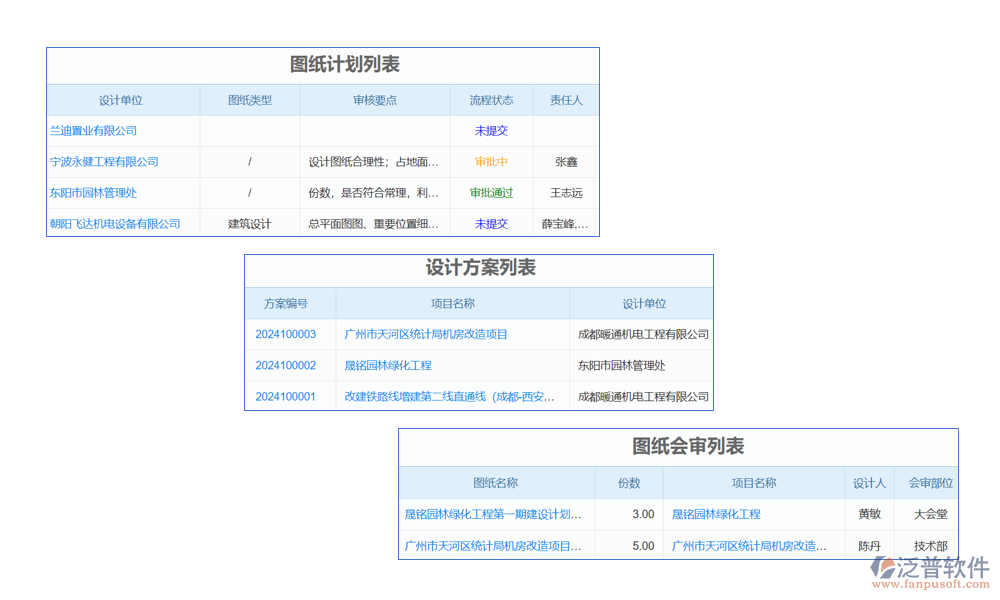Open the 晟铭园林绿化工程第一期建设计划 drawing name link
Image resolution: width=1000 pixels, height=600 pixels.
point(493,515)
